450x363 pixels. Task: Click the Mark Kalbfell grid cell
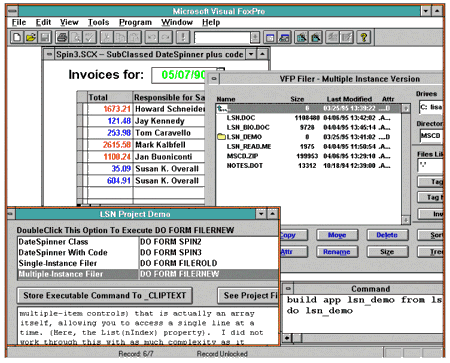coord(169,145)
